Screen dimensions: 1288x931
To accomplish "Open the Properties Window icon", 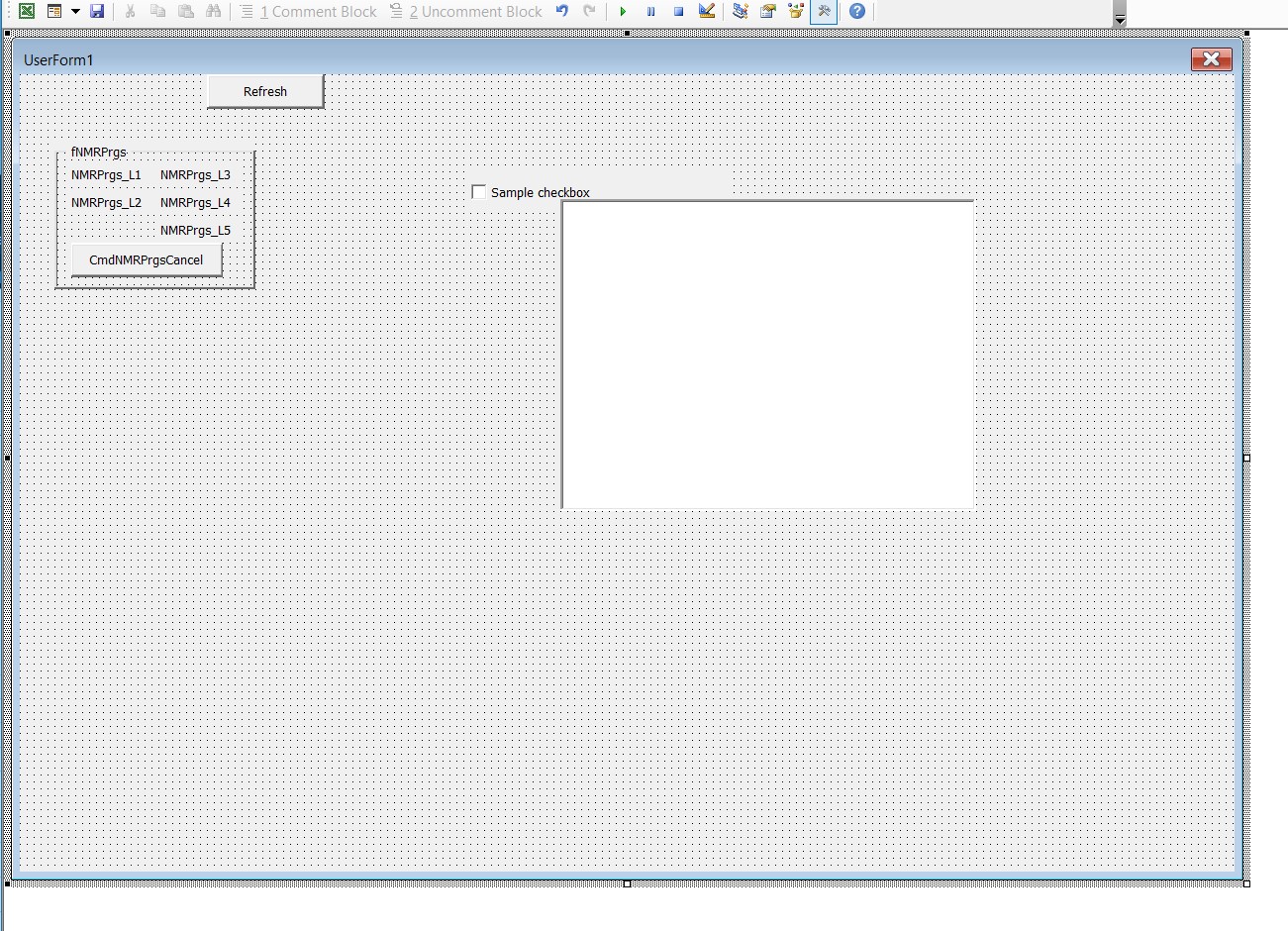I will pos(767,12).
